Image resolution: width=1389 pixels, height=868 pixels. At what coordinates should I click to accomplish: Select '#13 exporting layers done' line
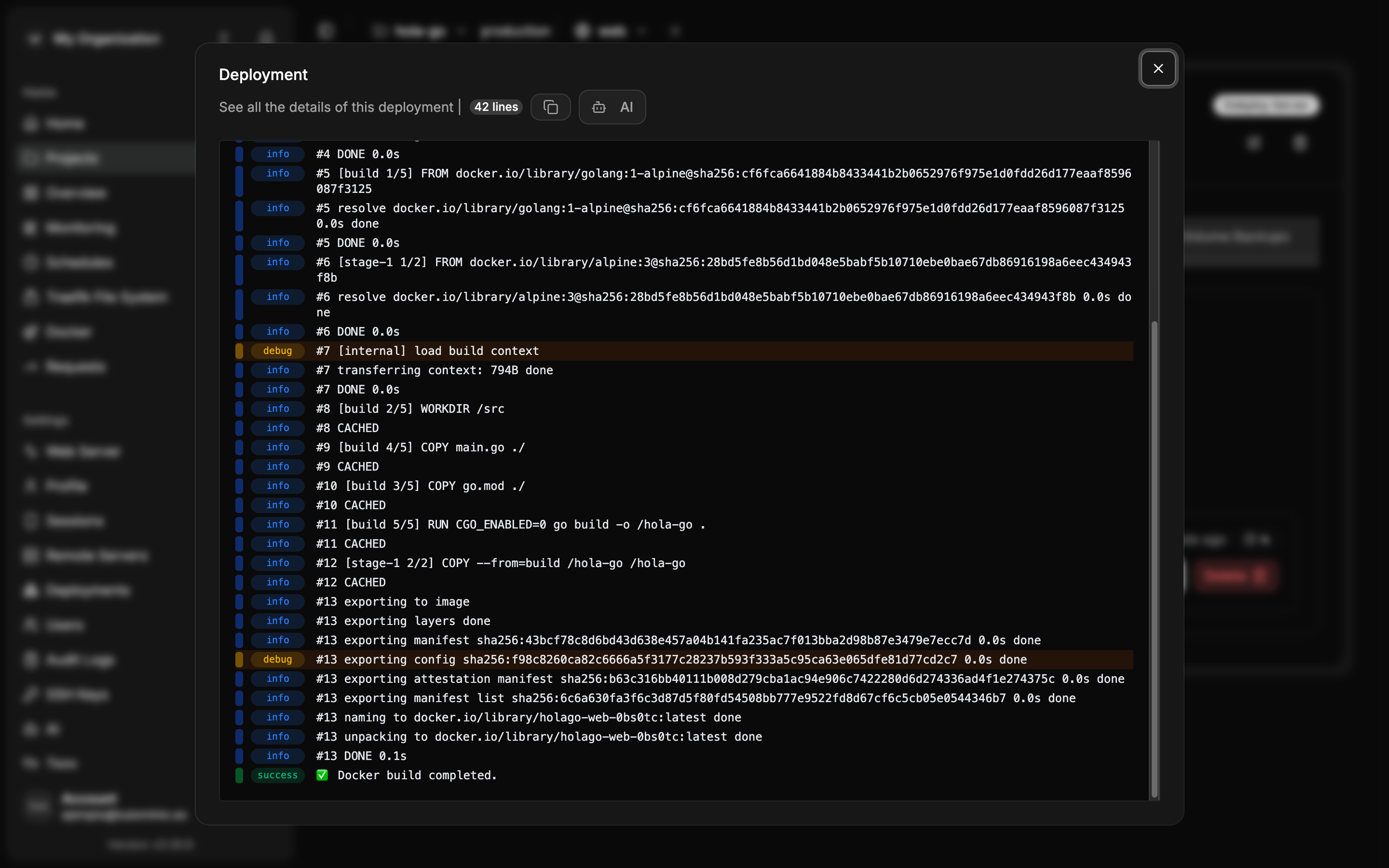(684, 621)
